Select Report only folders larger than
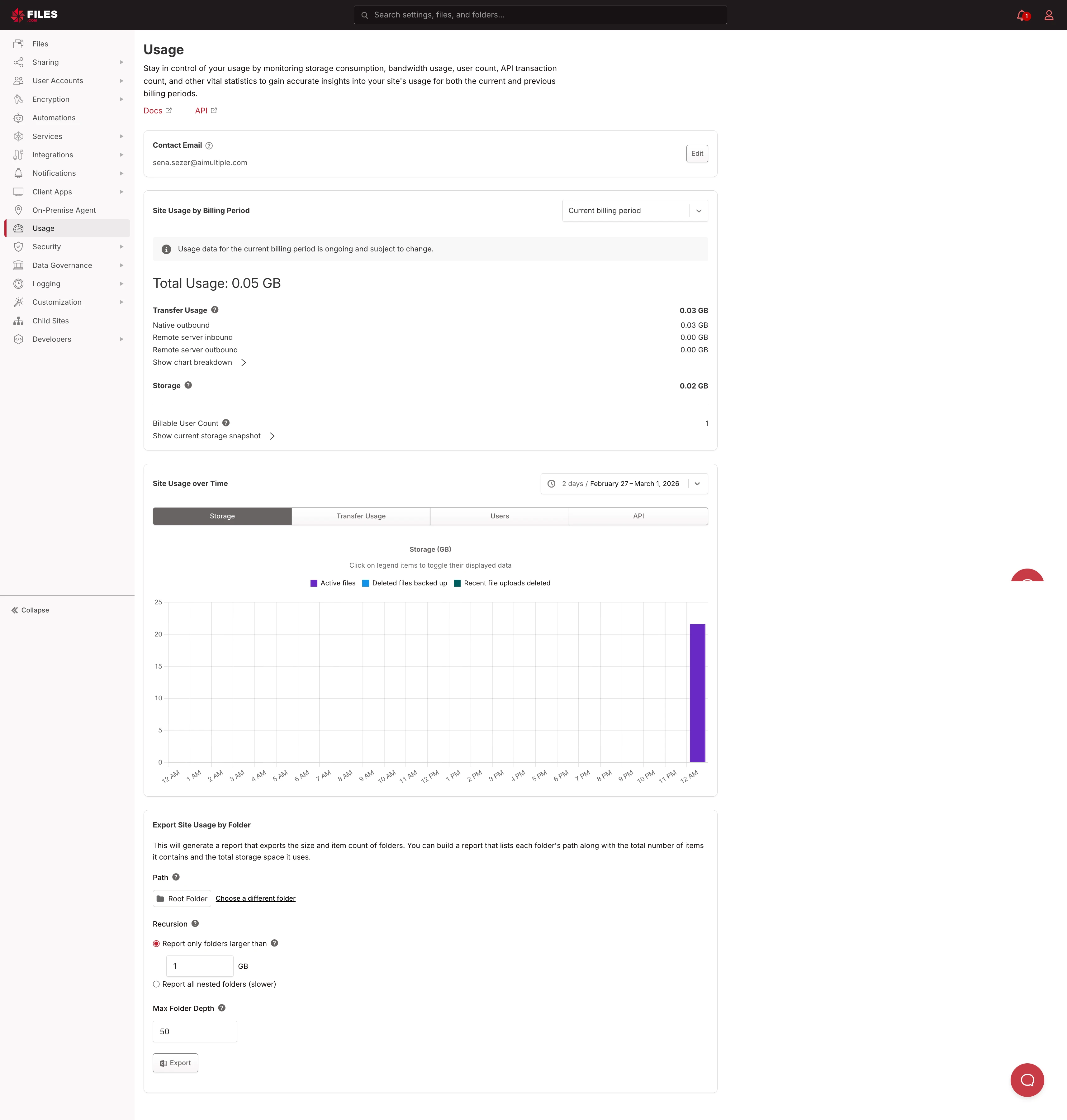The image size is (1067, 1120). point(156,944)
